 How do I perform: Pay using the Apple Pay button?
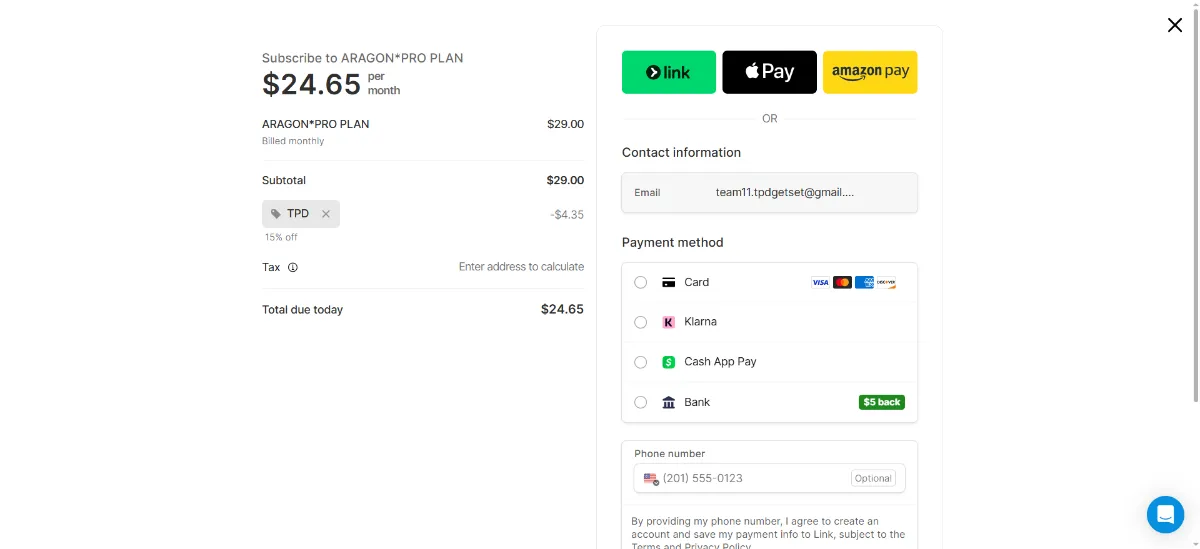click(x=769, y=72)
